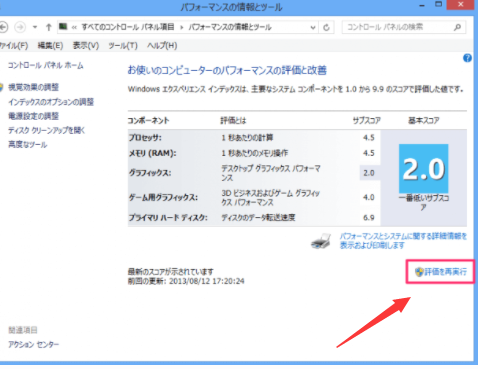Click the サブスコア column header

367,120
